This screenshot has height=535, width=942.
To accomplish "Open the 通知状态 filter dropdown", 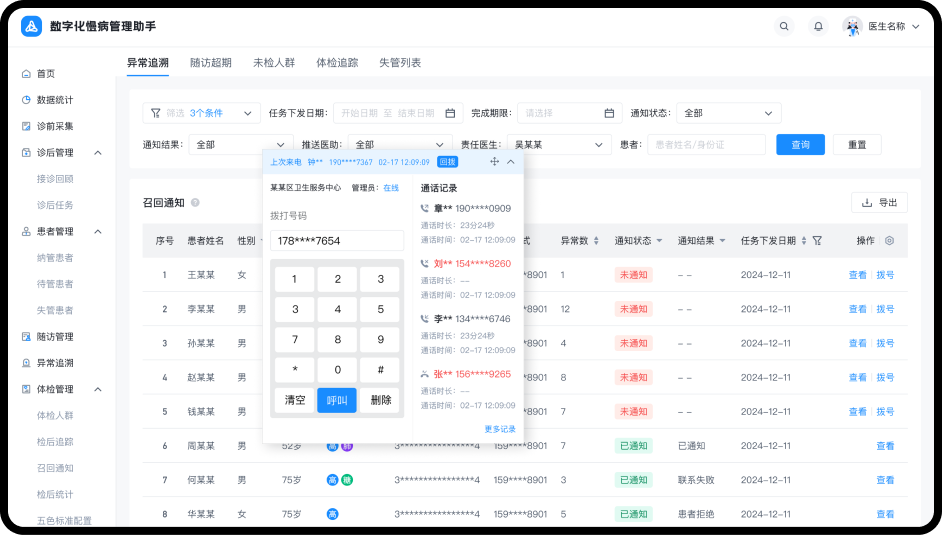I will point(728,113).
